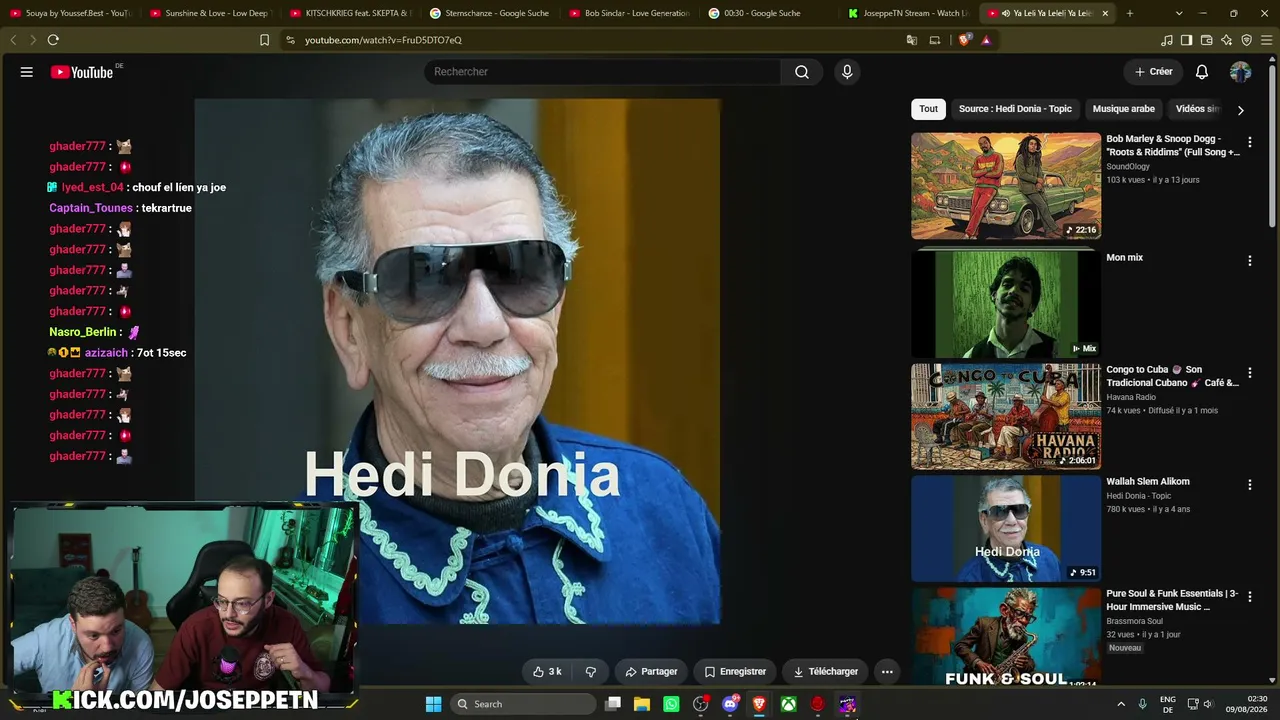Open the Brave VPN shield icon

point(1247,40)
